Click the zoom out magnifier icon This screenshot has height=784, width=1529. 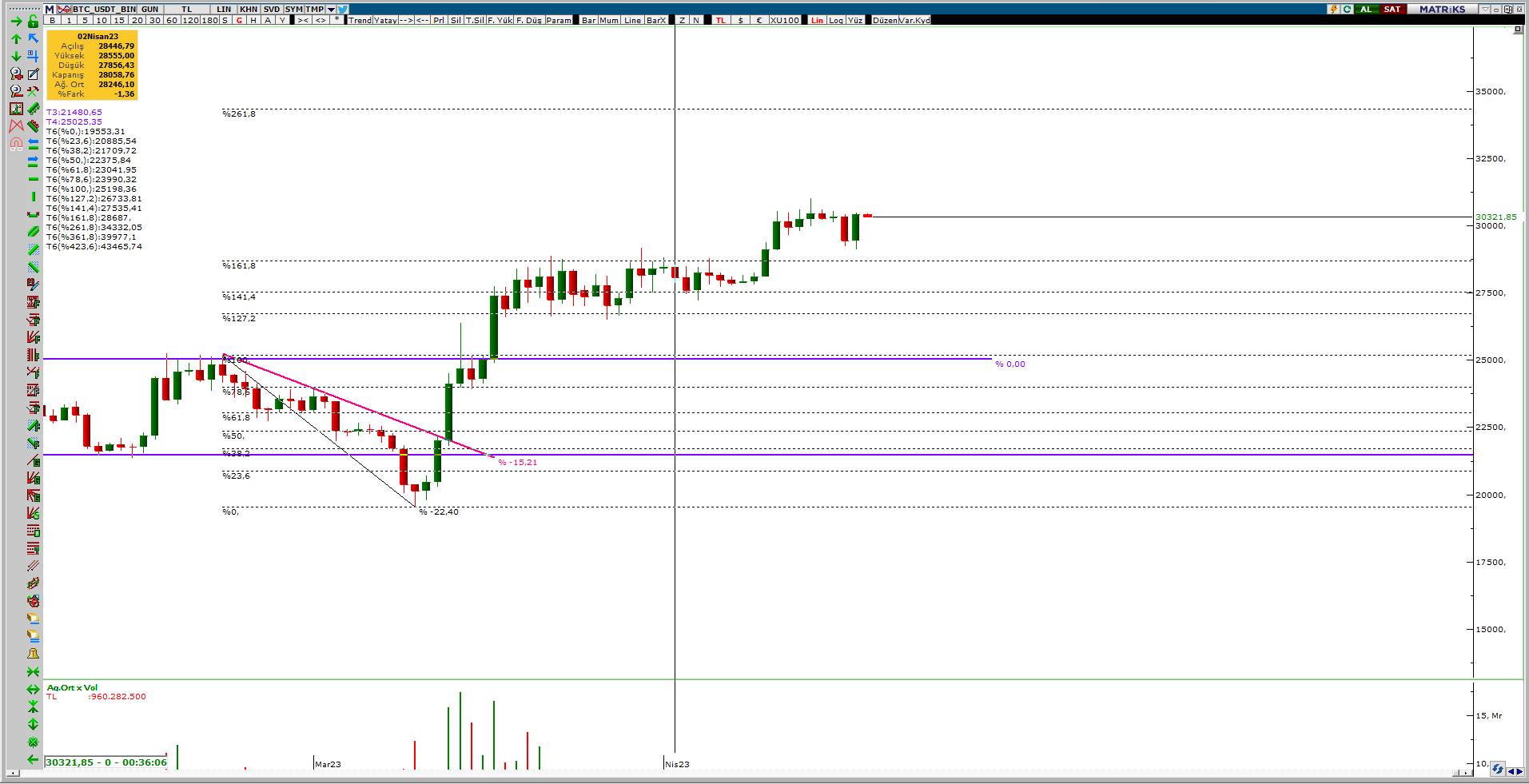click(x=16, y=91)
